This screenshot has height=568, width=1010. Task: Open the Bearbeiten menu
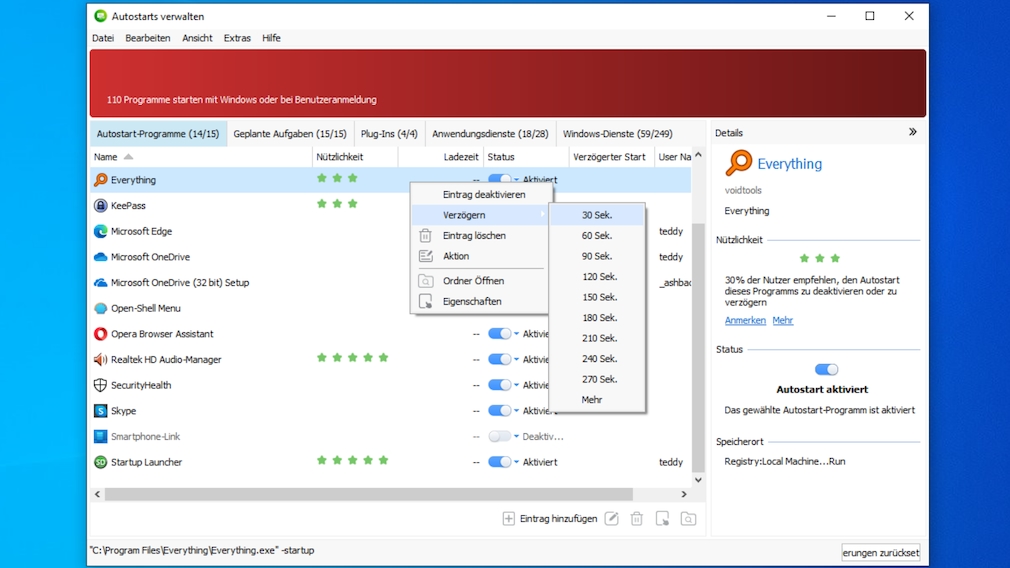point(148,38)
